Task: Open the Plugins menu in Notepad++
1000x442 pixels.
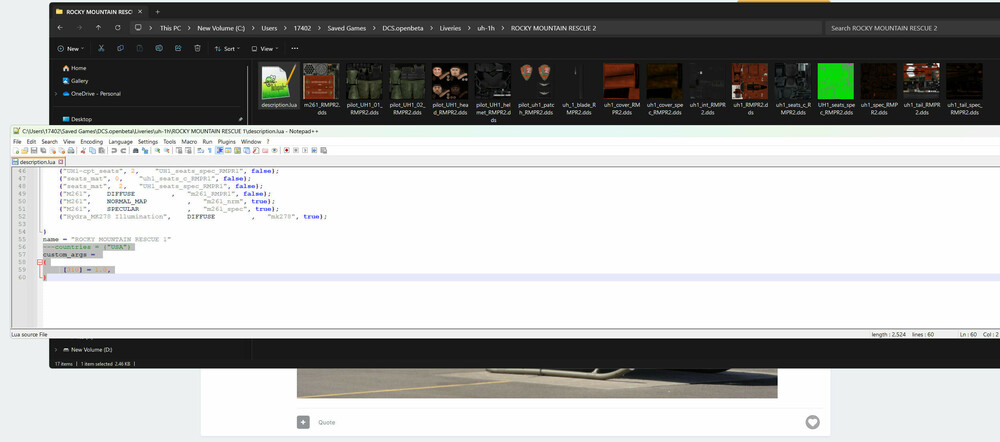Action: click(227, 142)
